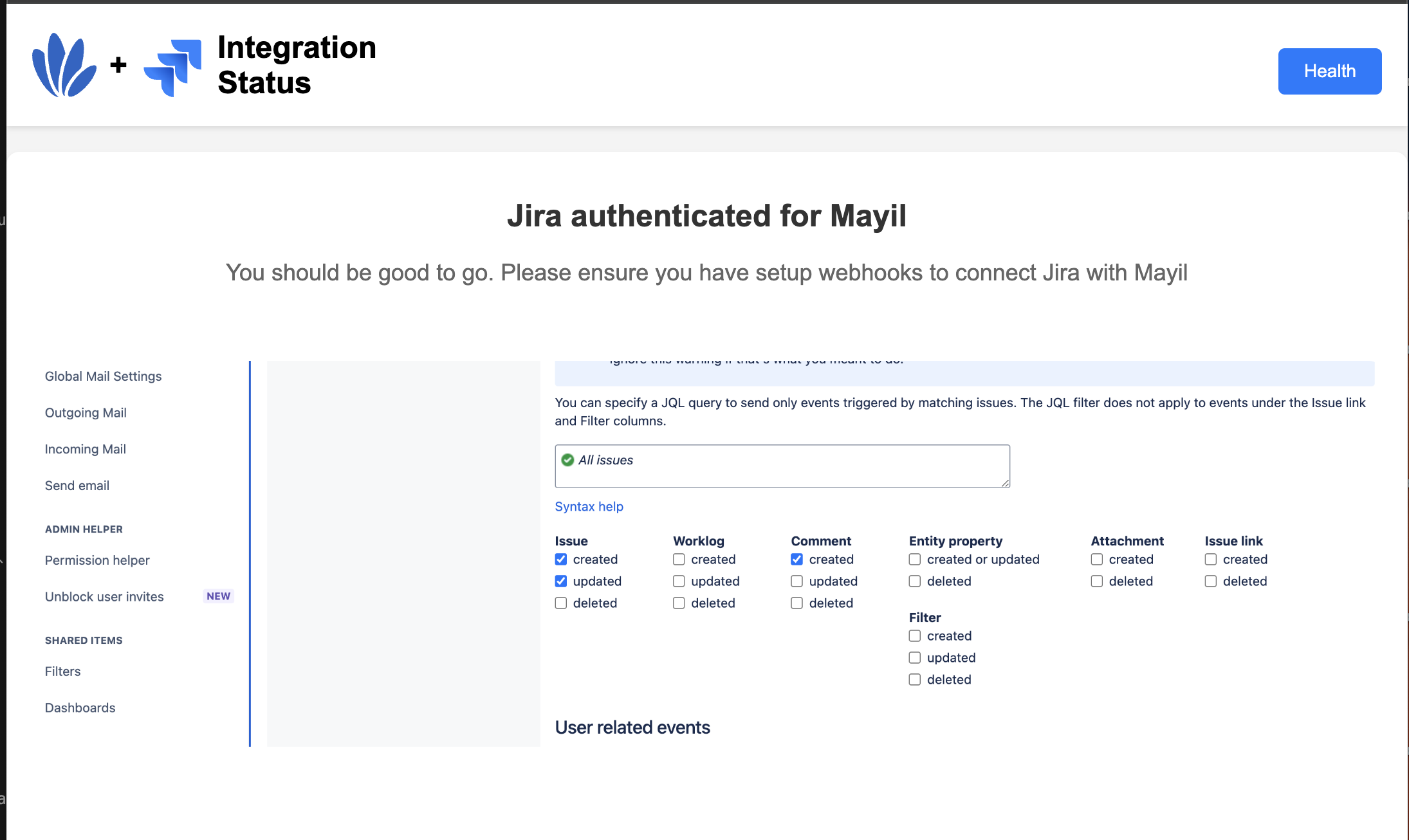Open the Syntax help link
The width and height of the screenshot is (1409, 840).
click(589, 506)
